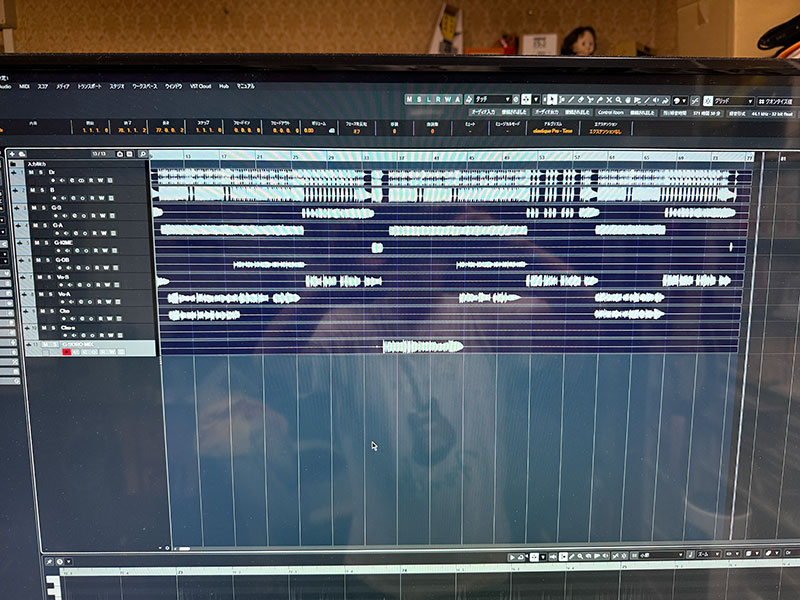800x600 pixels.
Task: Select the Range Selection tool
Action: click(562, 99)
